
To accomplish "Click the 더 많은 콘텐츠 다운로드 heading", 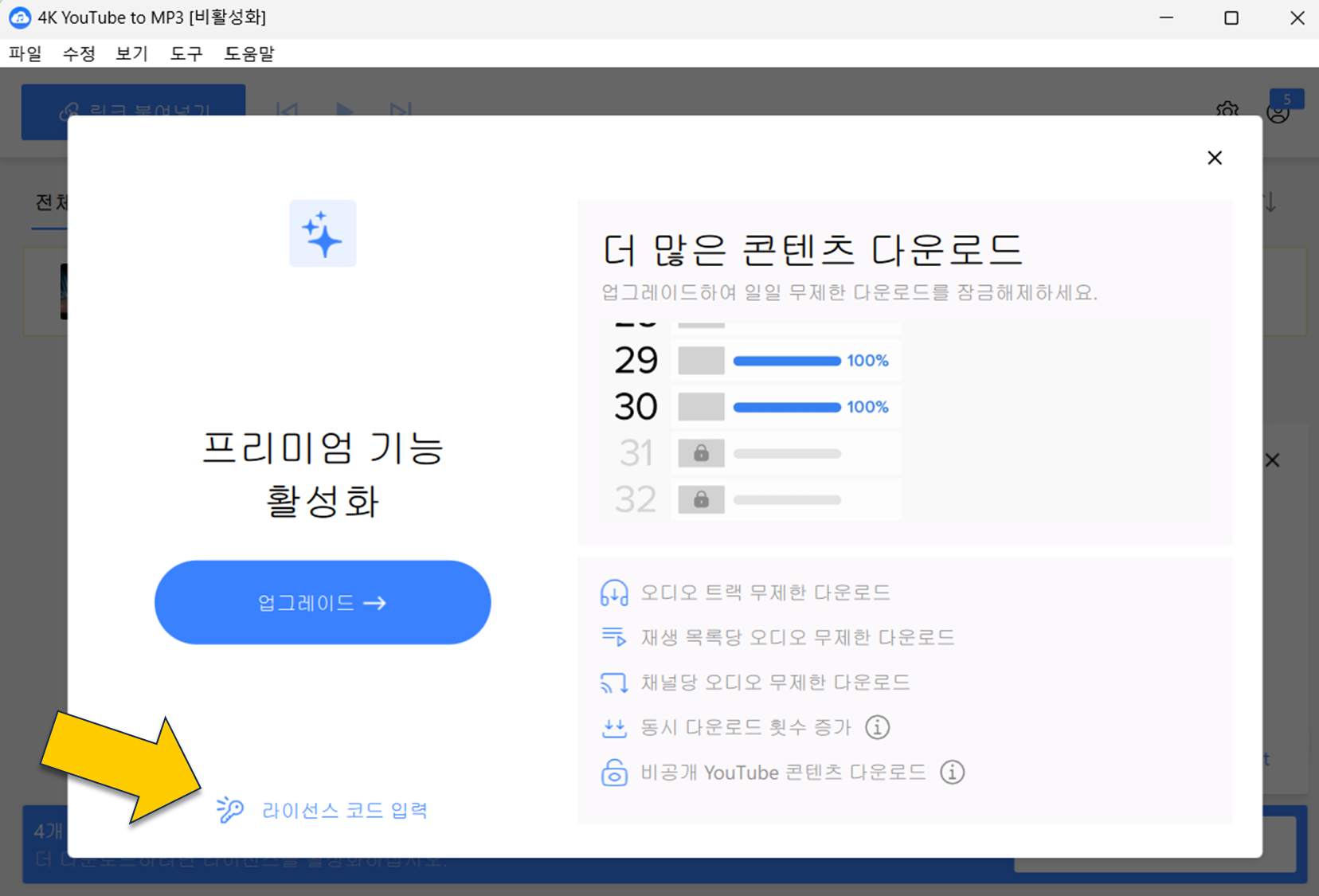I will coord(812,249).
